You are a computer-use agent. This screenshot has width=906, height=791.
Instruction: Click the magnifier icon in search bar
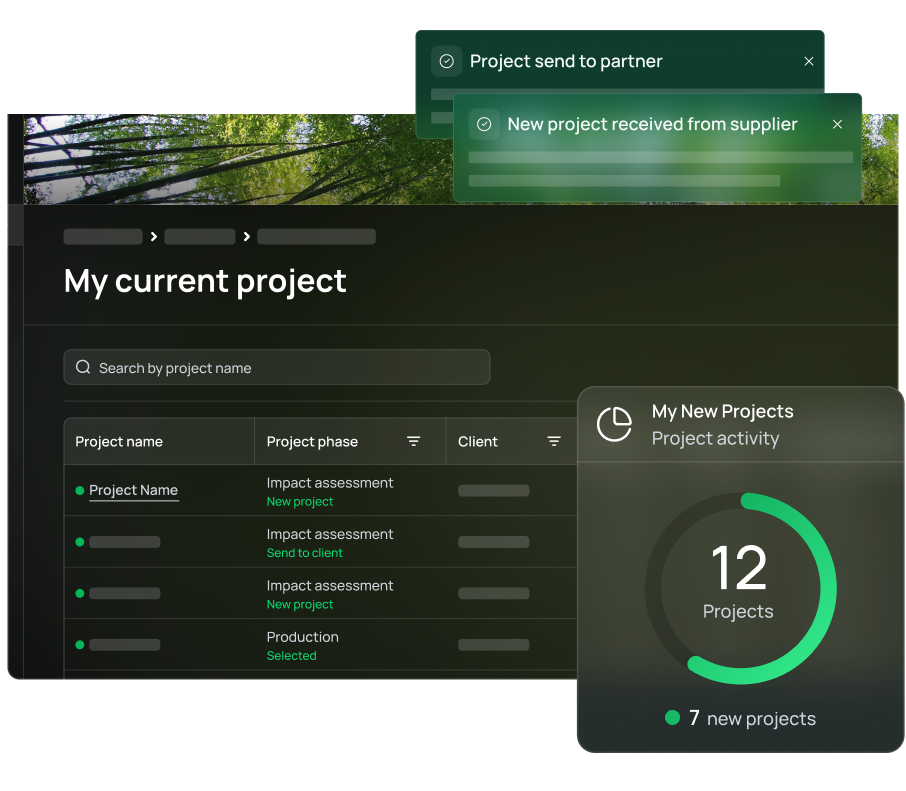coord(83,367)
